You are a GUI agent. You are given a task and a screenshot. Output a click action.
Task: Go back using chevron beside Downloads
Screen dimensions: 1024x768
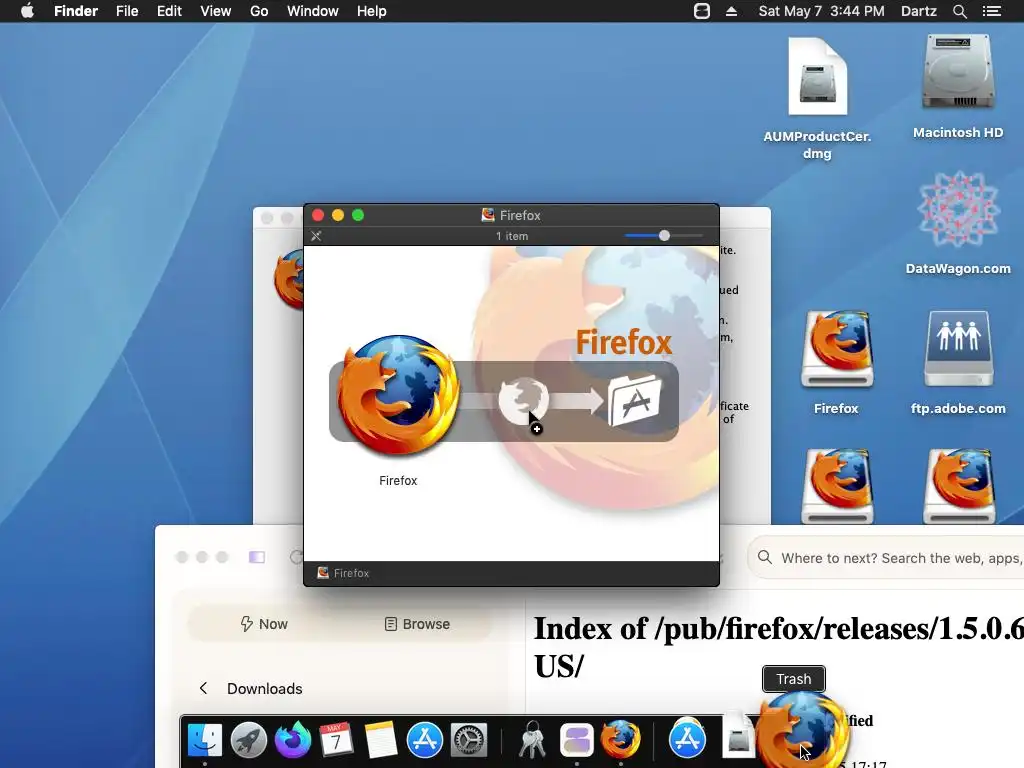(x=203, y=688)
